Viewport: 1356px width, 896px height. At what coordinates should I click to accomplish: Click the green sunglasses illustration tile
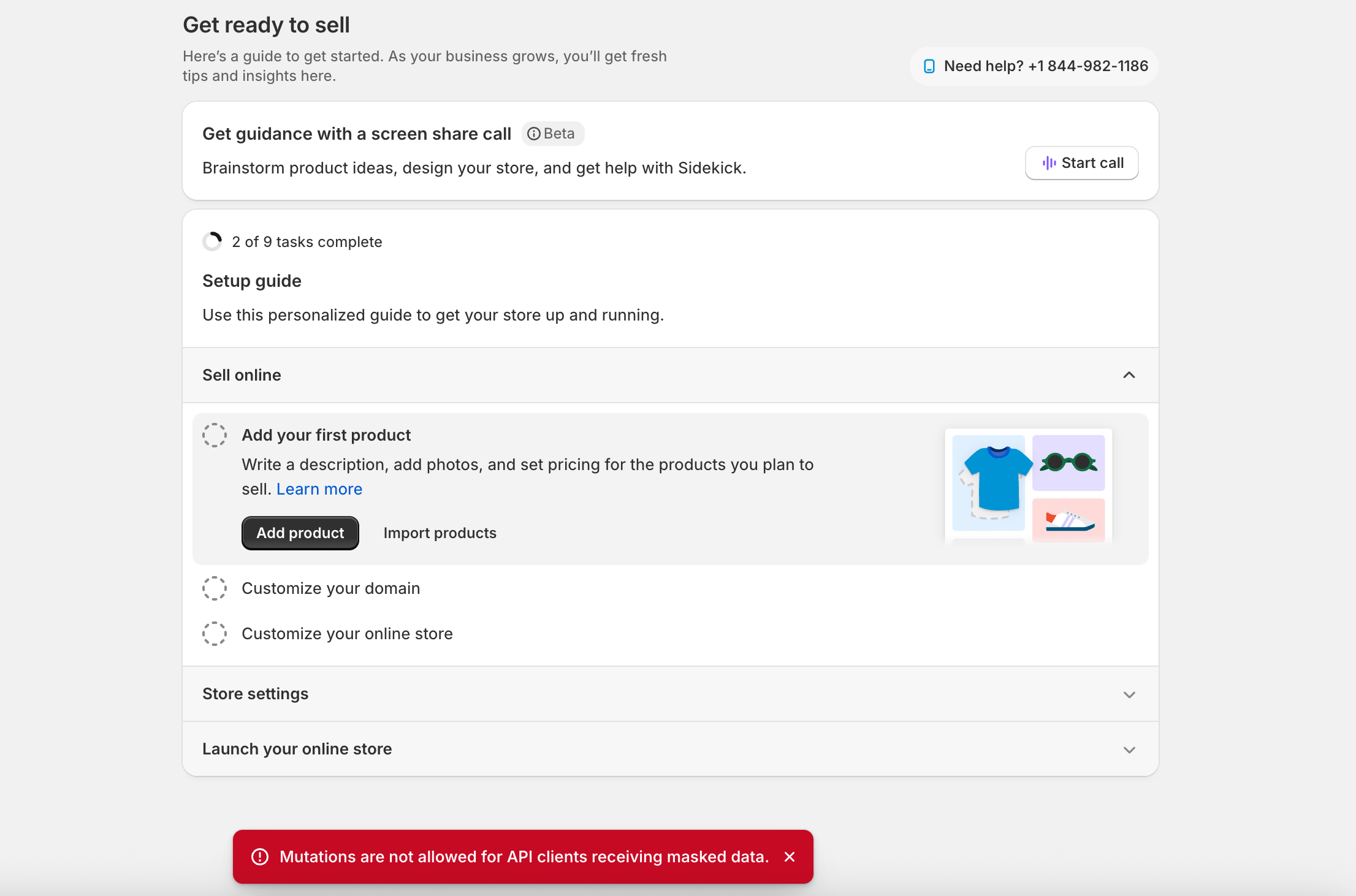coord(1068,463)
